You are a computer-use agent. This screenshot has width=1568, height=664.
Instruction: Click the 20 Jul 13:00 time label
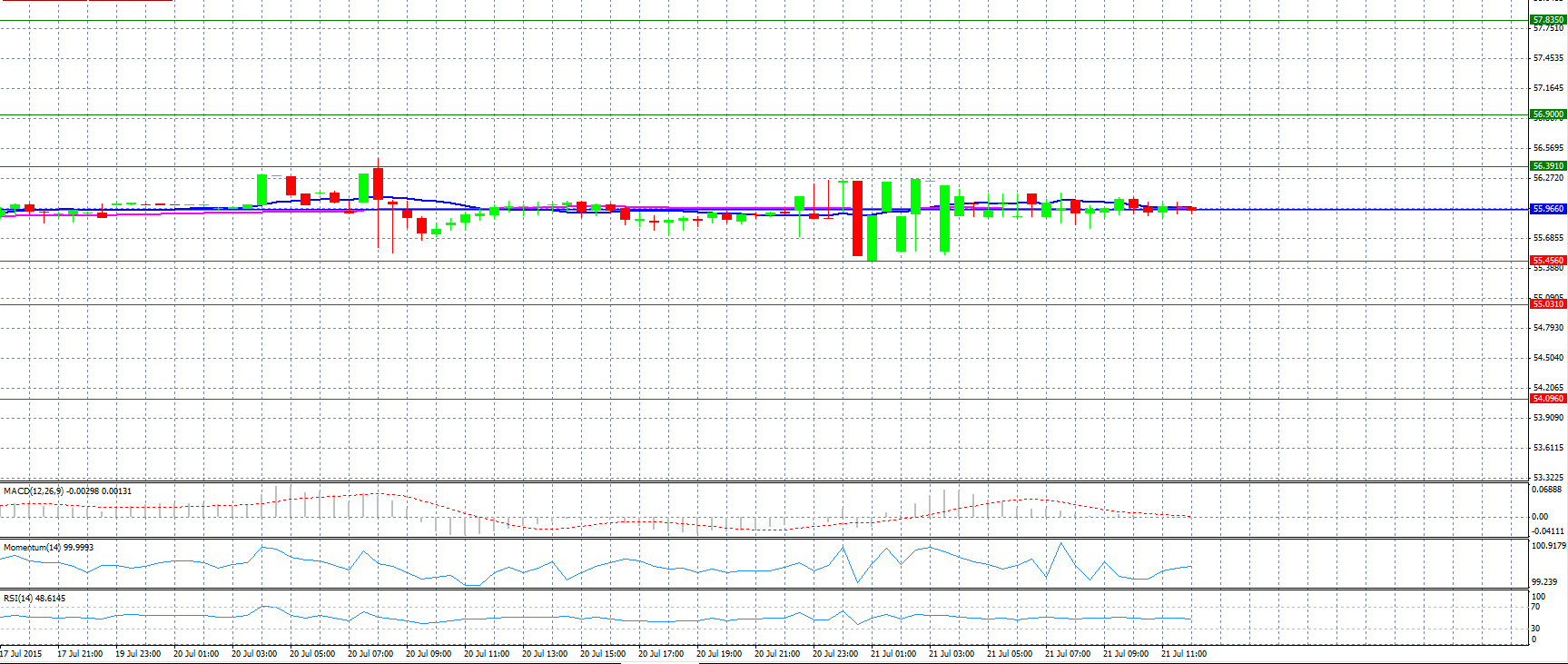click(x=545, y=653)
